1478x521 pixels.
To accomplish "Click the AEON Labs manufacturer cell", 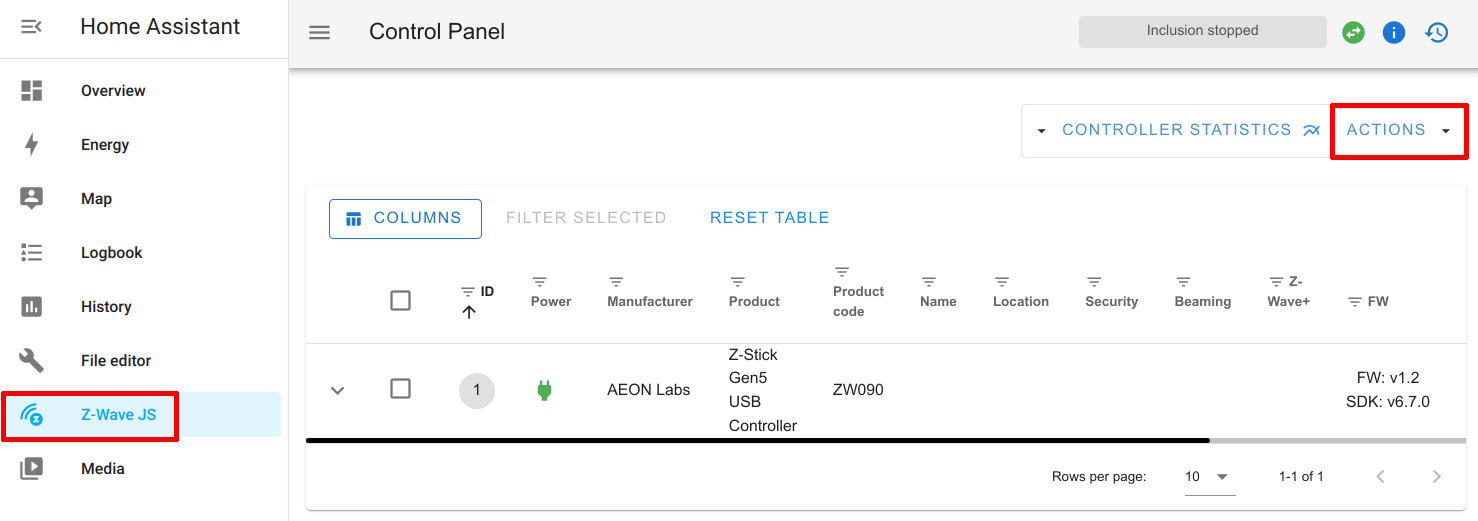I will [648, 390].
